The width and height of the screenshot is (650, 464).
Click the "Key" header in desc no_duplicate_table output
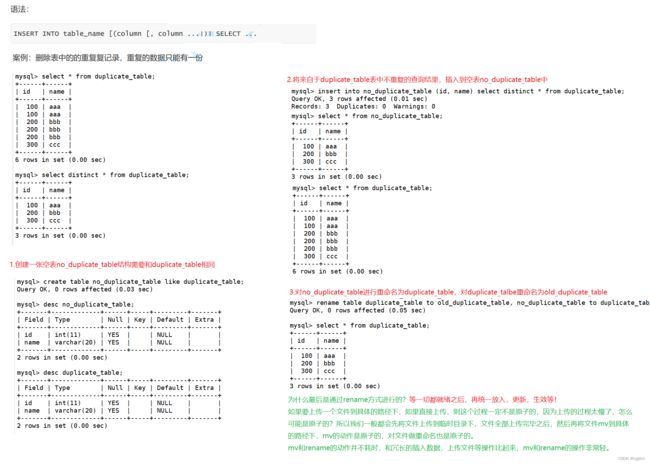[x=140, y=320]
